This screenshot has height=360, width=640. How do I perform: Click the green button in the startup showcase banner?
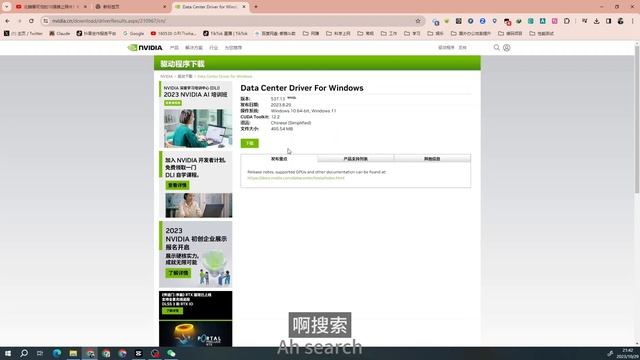[178, 273]
